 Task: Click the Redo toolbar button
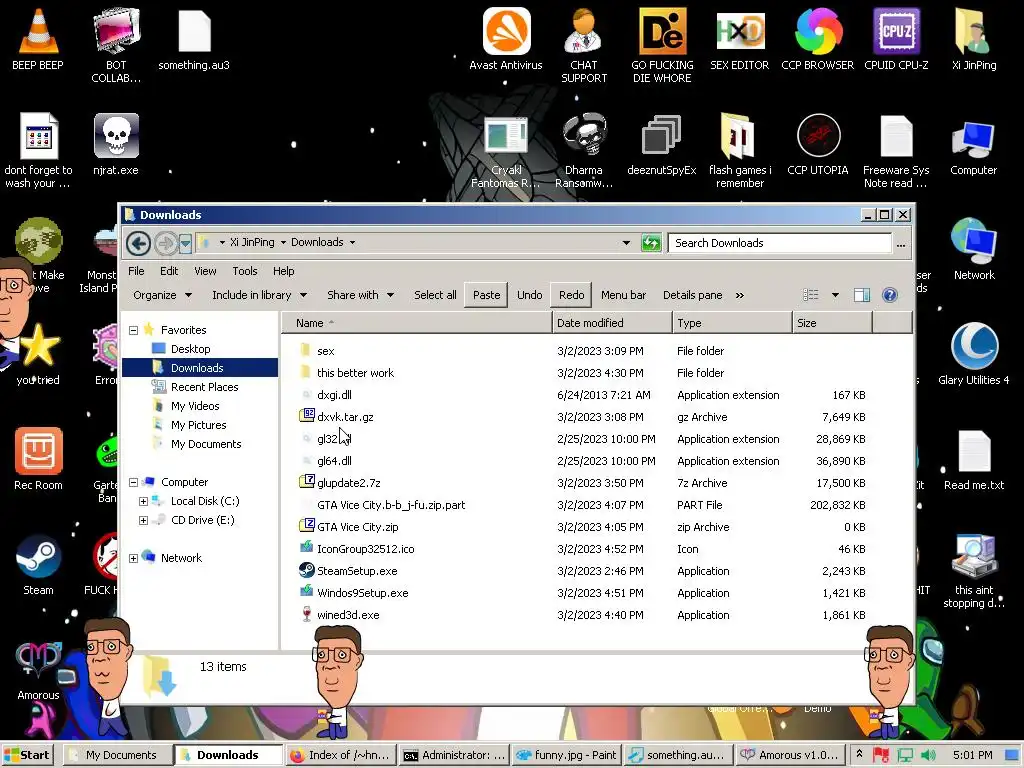point(571,295)
